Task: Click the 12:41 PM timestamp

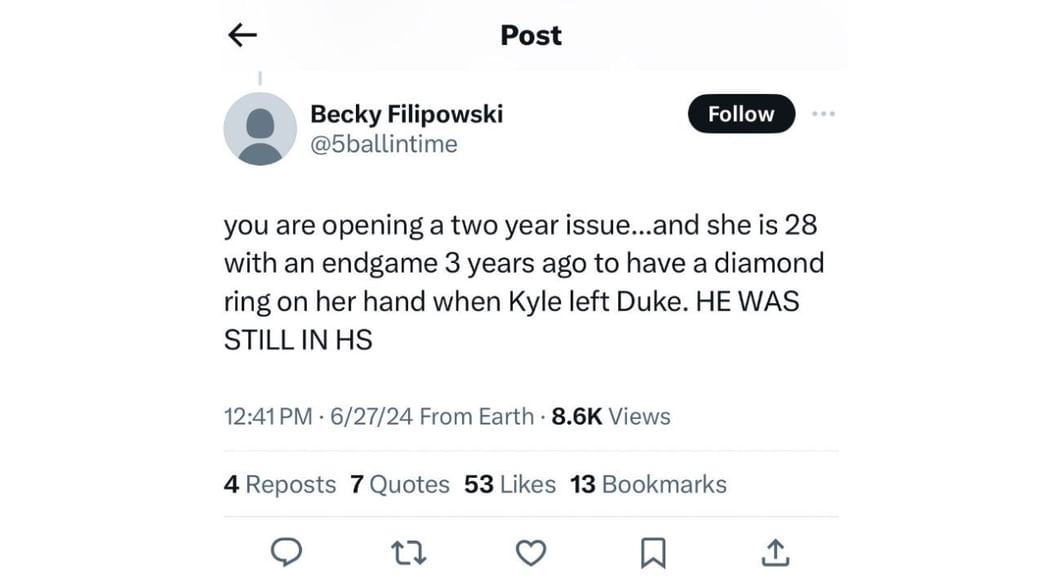Action: pyautogui.click(x=264, y=417)
